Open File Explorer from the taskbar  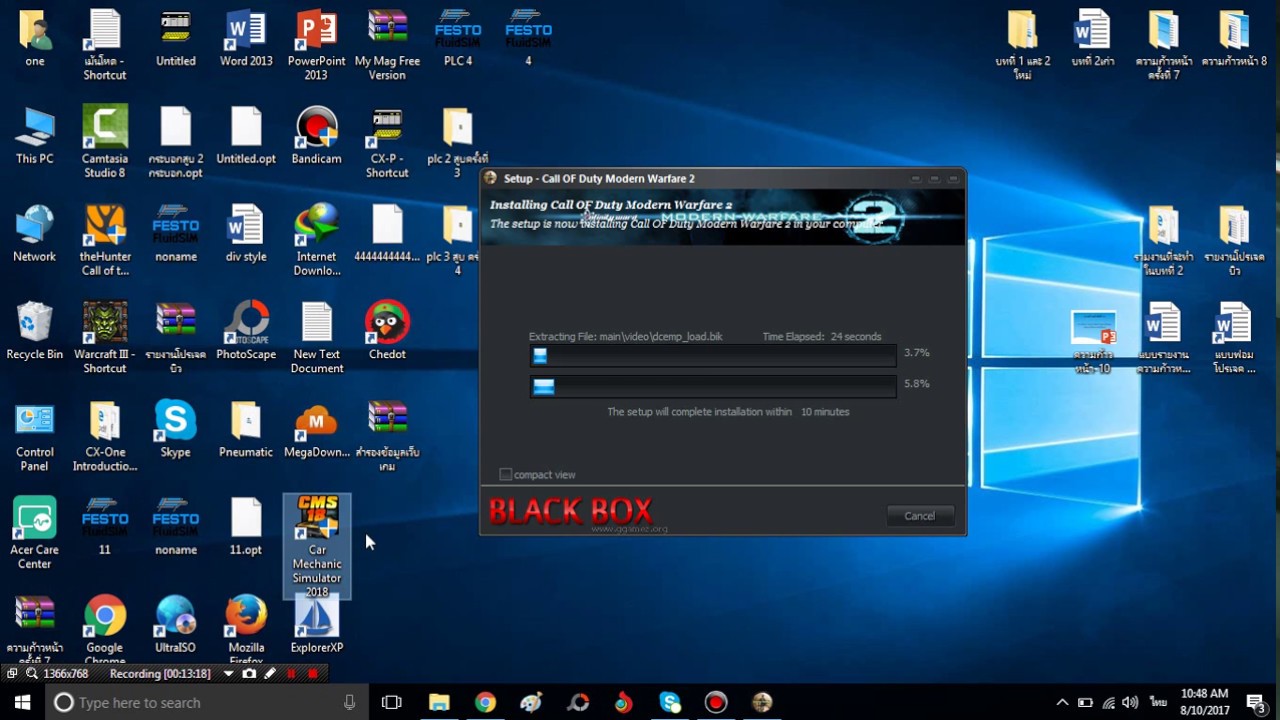coord(439,702)
